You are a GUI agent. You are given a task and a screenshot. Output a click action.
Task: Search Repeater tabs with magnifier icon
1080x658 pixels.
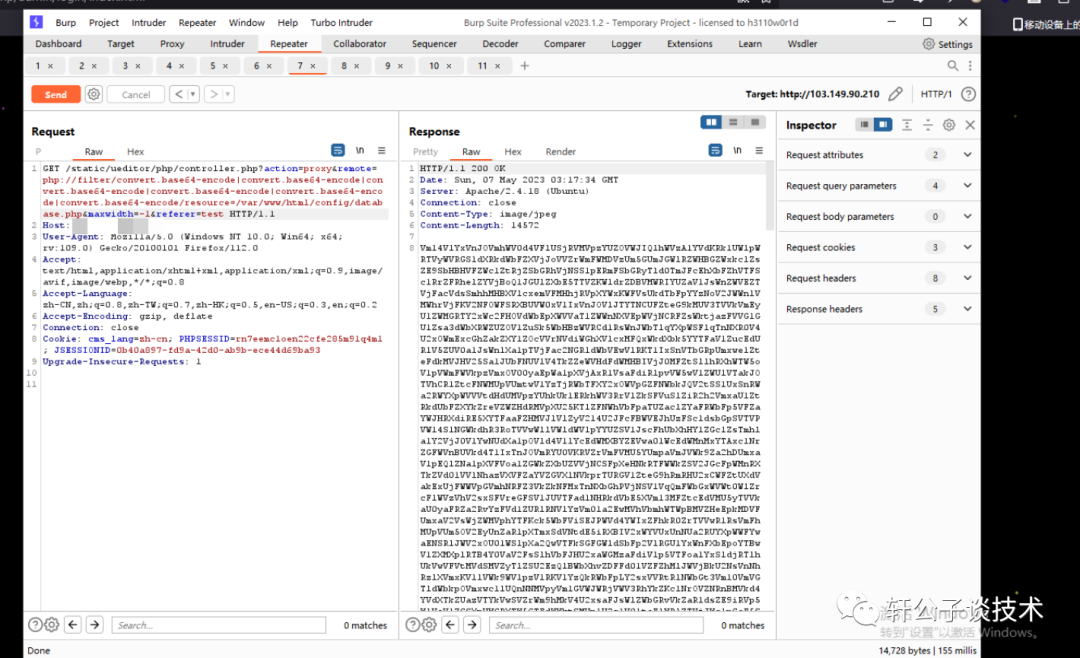pos(953,65)
